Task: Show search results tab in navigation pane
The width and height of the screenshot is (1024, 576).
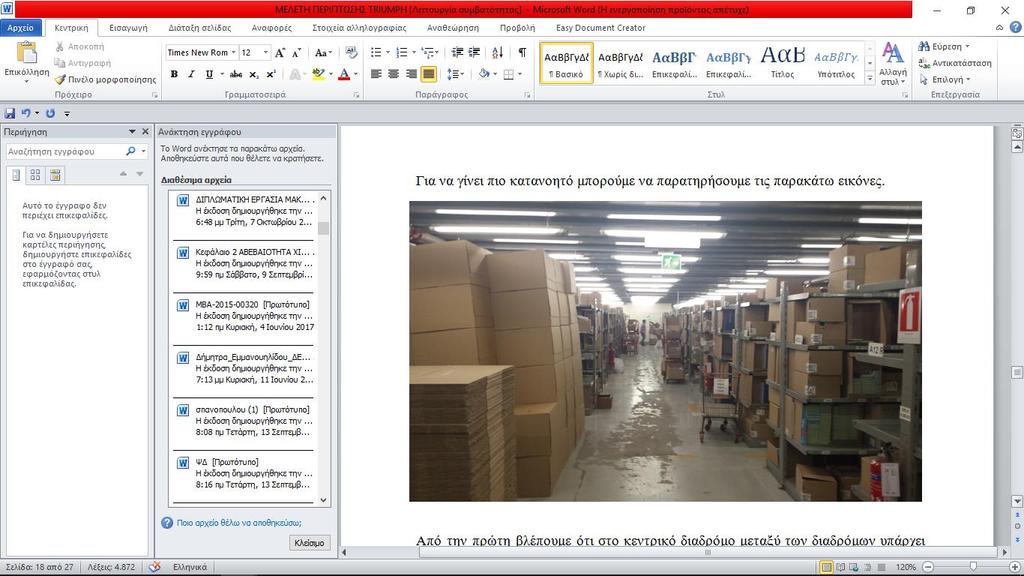Action: click(56, 174)
